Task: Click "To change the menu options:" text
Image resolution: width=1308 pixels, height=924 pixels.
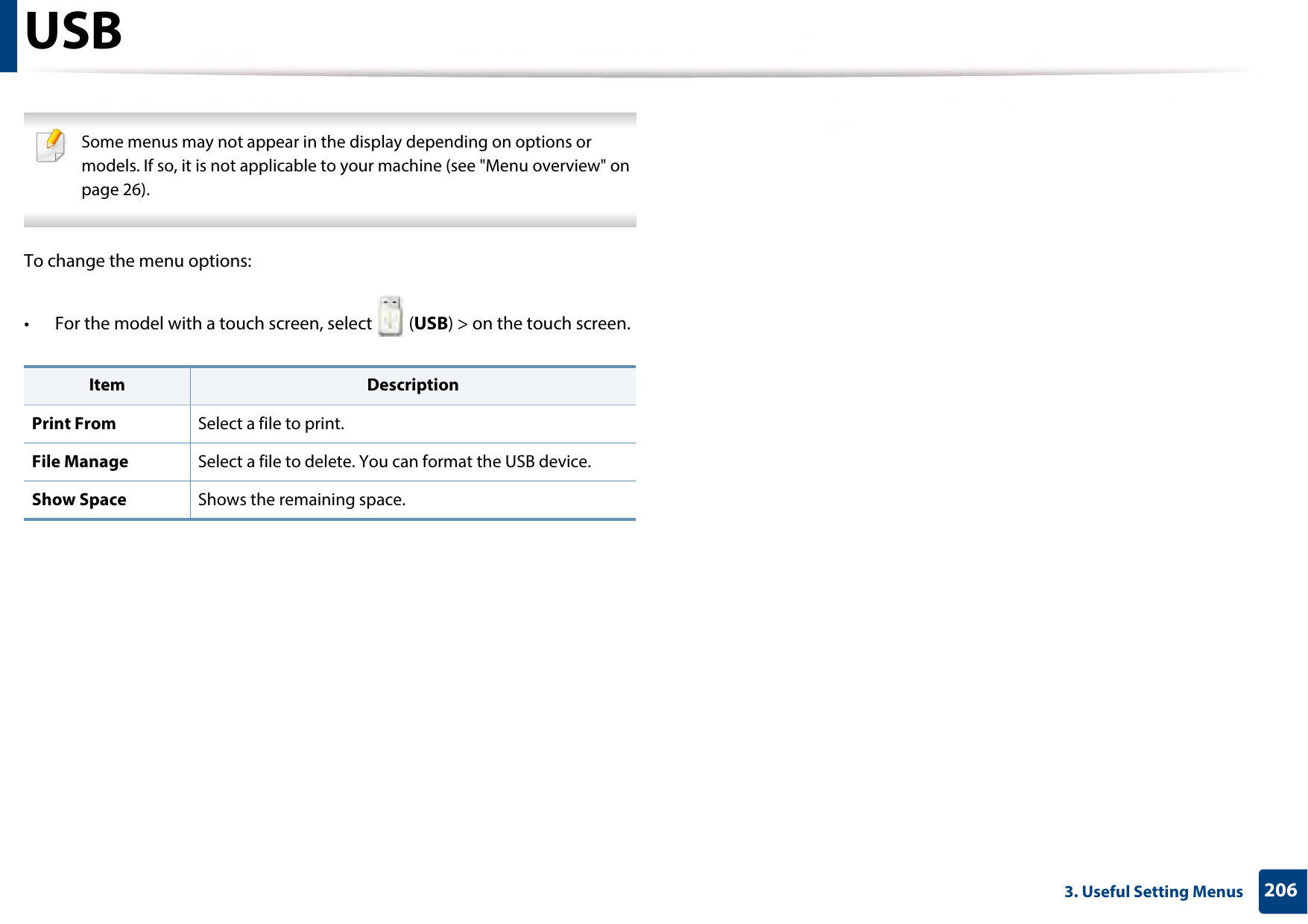Action: pos(138,261)
